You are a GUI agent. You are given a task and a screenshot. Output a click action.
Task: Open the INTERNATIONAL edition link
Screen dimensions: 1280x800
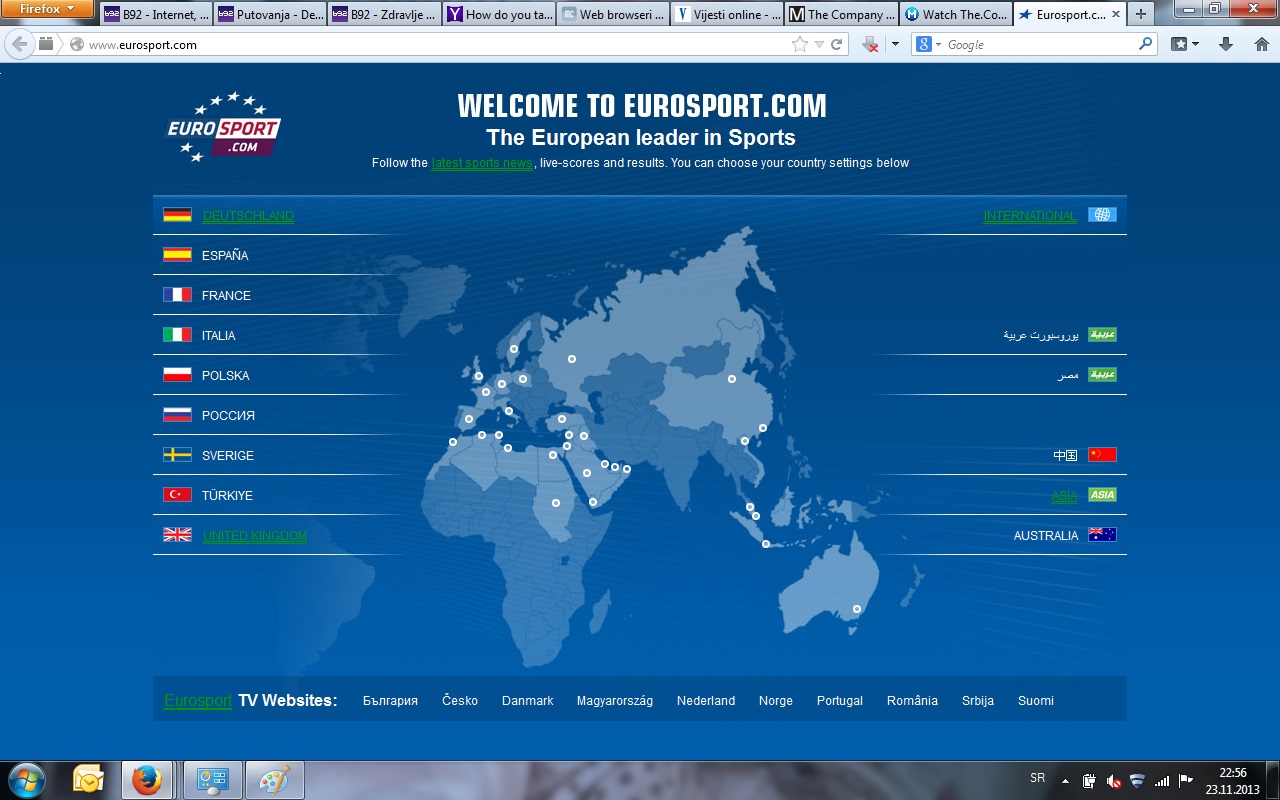point(1030,216)
